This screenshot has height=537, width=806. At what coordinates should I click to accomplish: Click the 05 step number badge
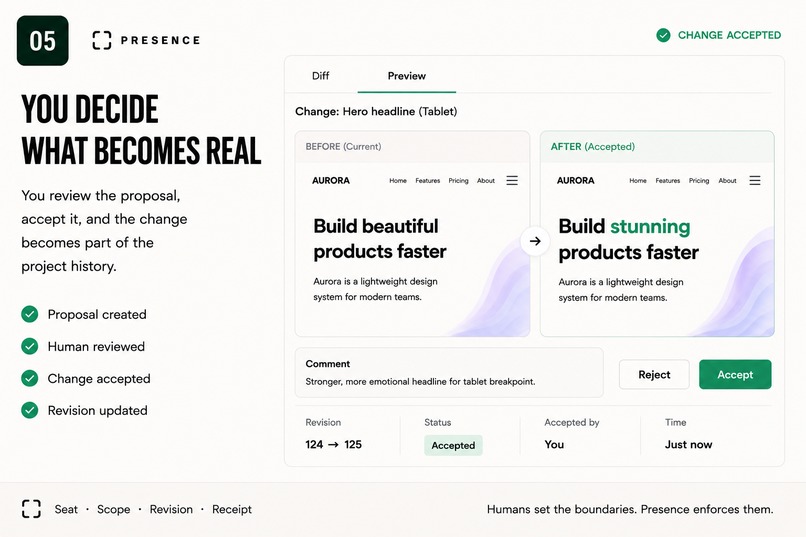[x=43, y=41]
